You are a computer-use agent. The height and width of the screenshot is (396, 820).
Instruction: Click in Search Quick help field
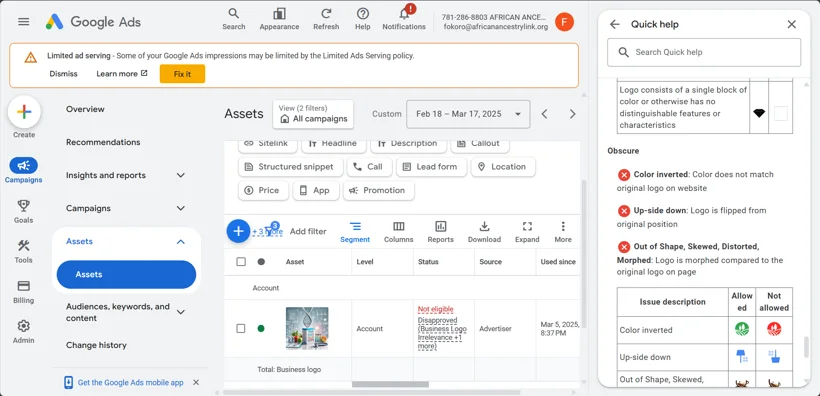704,52
